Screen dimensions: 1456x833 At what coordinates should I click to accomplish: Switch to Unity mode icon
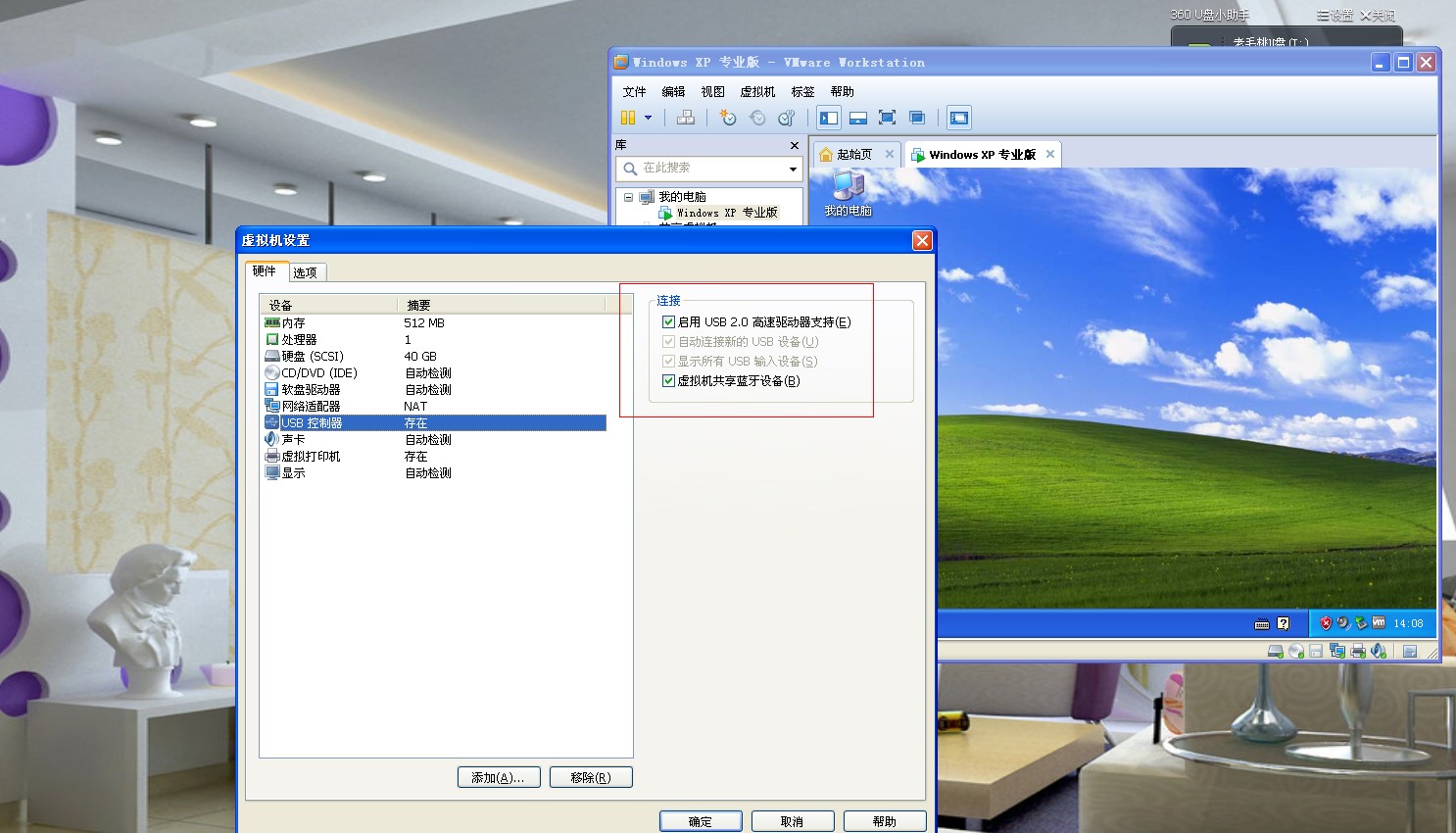917,118
